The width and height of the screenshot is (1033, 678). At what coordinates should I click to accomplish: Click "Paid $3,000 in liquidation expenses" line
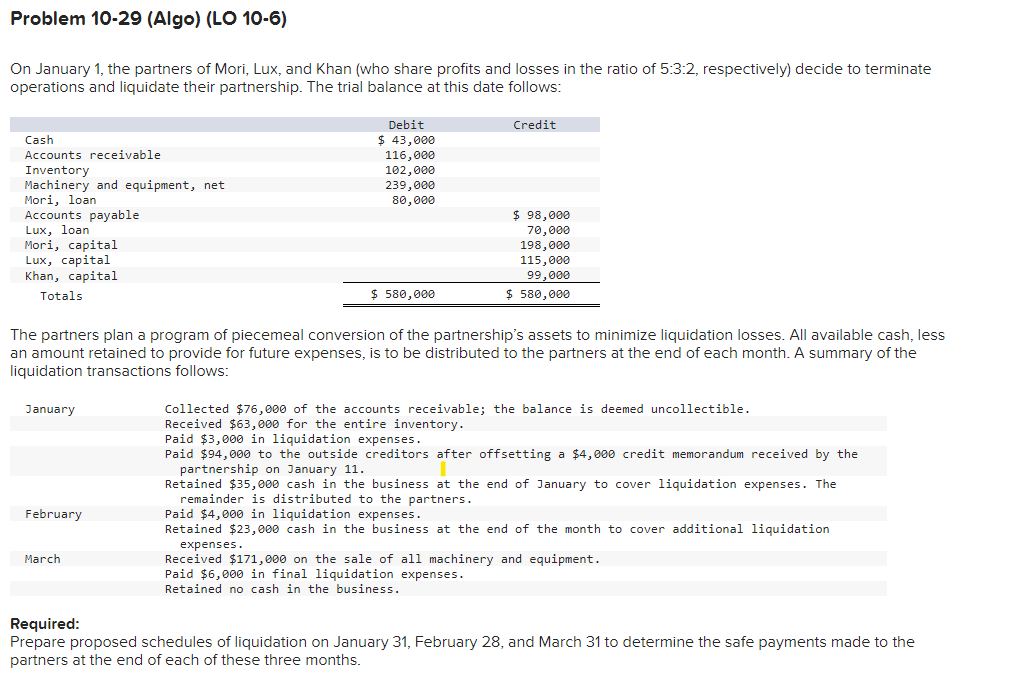tap(293, 439)
